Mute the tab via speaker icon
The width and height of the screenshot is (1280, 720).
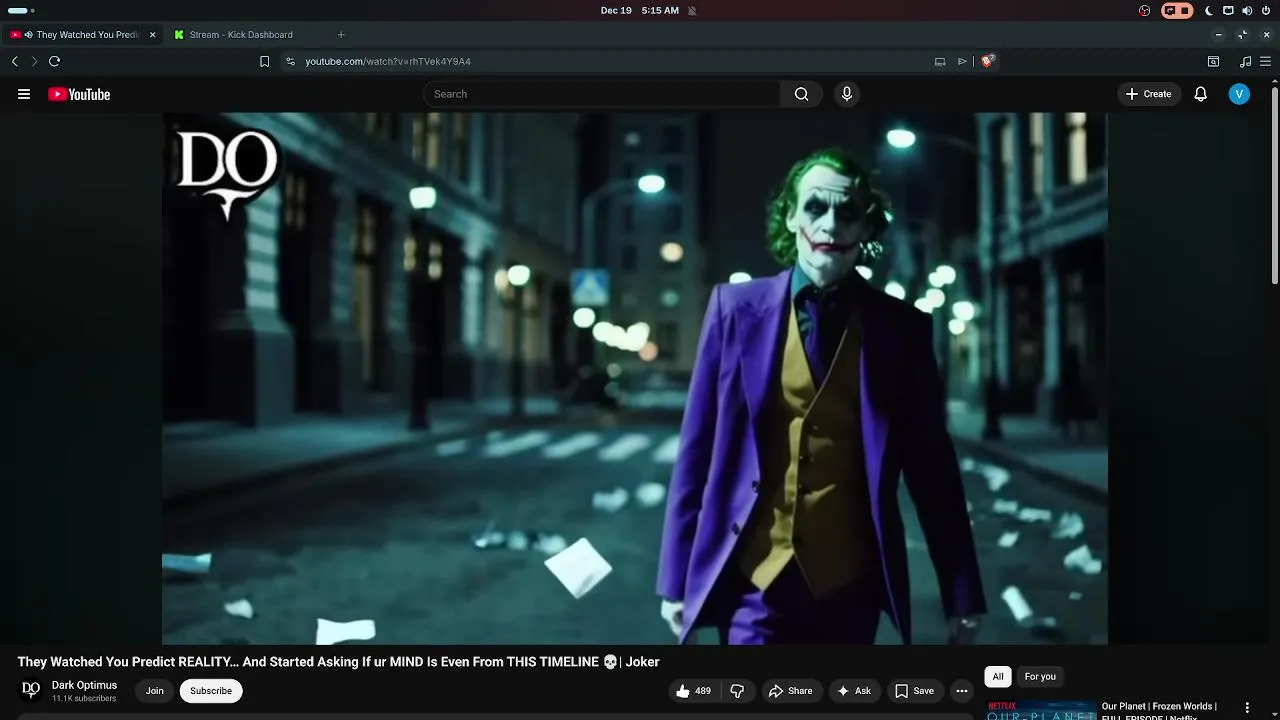click(28, 35)
